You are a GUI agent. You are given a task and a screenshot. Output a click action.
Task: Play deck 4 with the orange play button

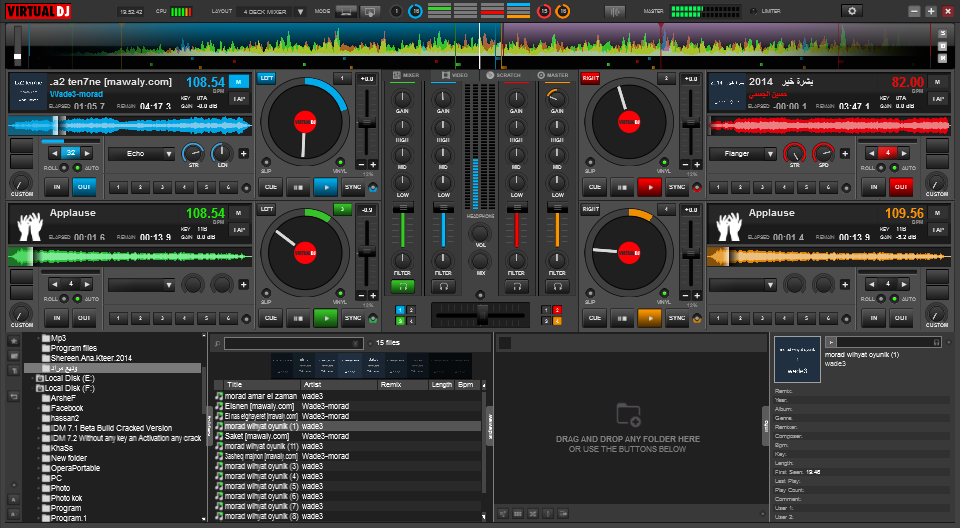650,318
